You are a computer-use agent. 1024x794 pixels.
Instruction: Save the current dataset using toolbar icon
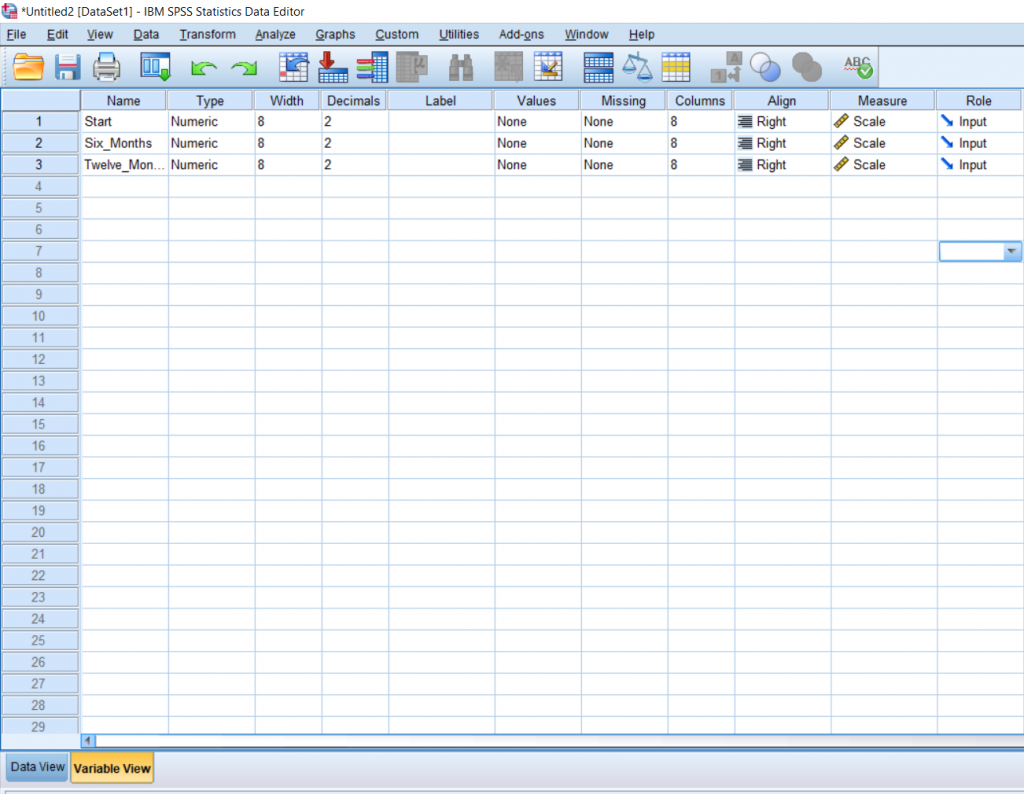point(65,65)
